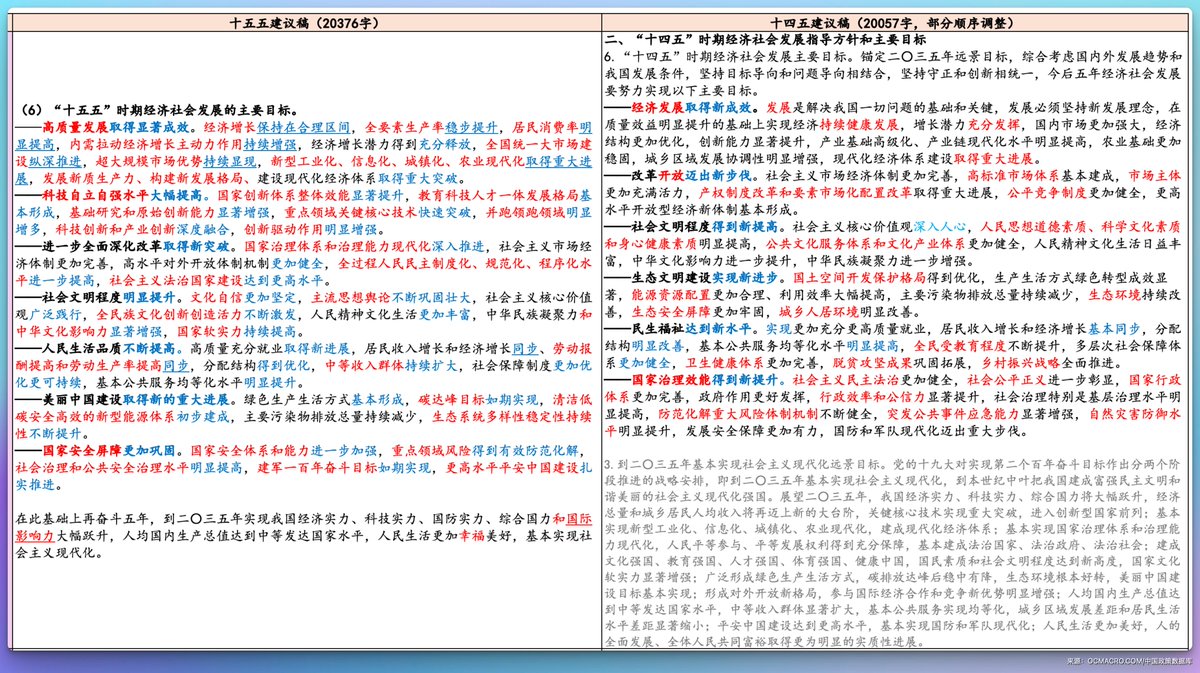This screenshot has width=1200, height=673.
Task: Click the header "十五五建议稿（20376字）"
Action: (x=302, y=21)
